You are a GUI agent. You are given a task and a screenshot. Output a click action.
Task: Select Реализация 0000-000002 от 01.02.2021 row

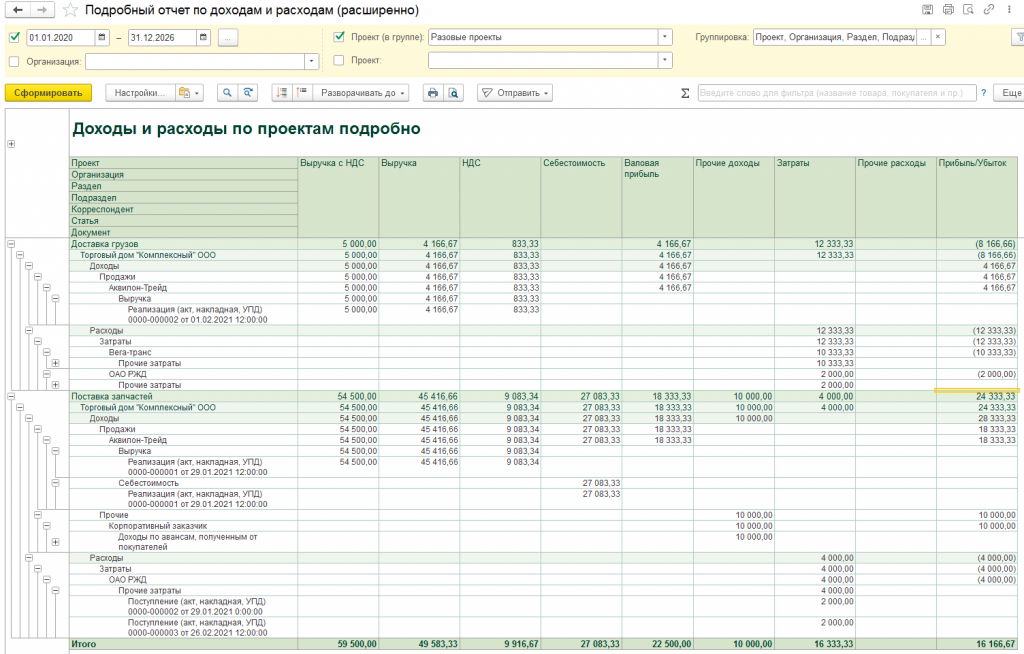pyautogui.click(x=197, y=315)
